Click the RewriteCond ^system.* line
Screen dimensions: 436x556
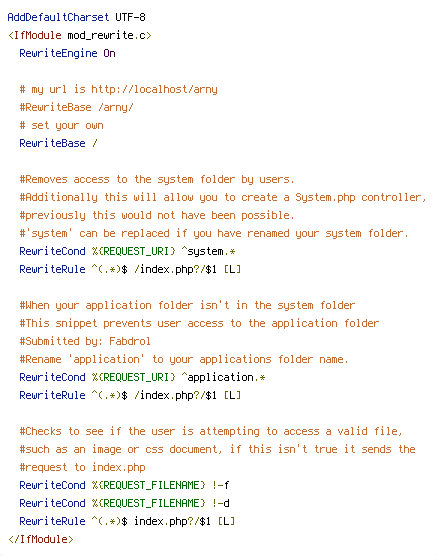(x=127, y=251)
